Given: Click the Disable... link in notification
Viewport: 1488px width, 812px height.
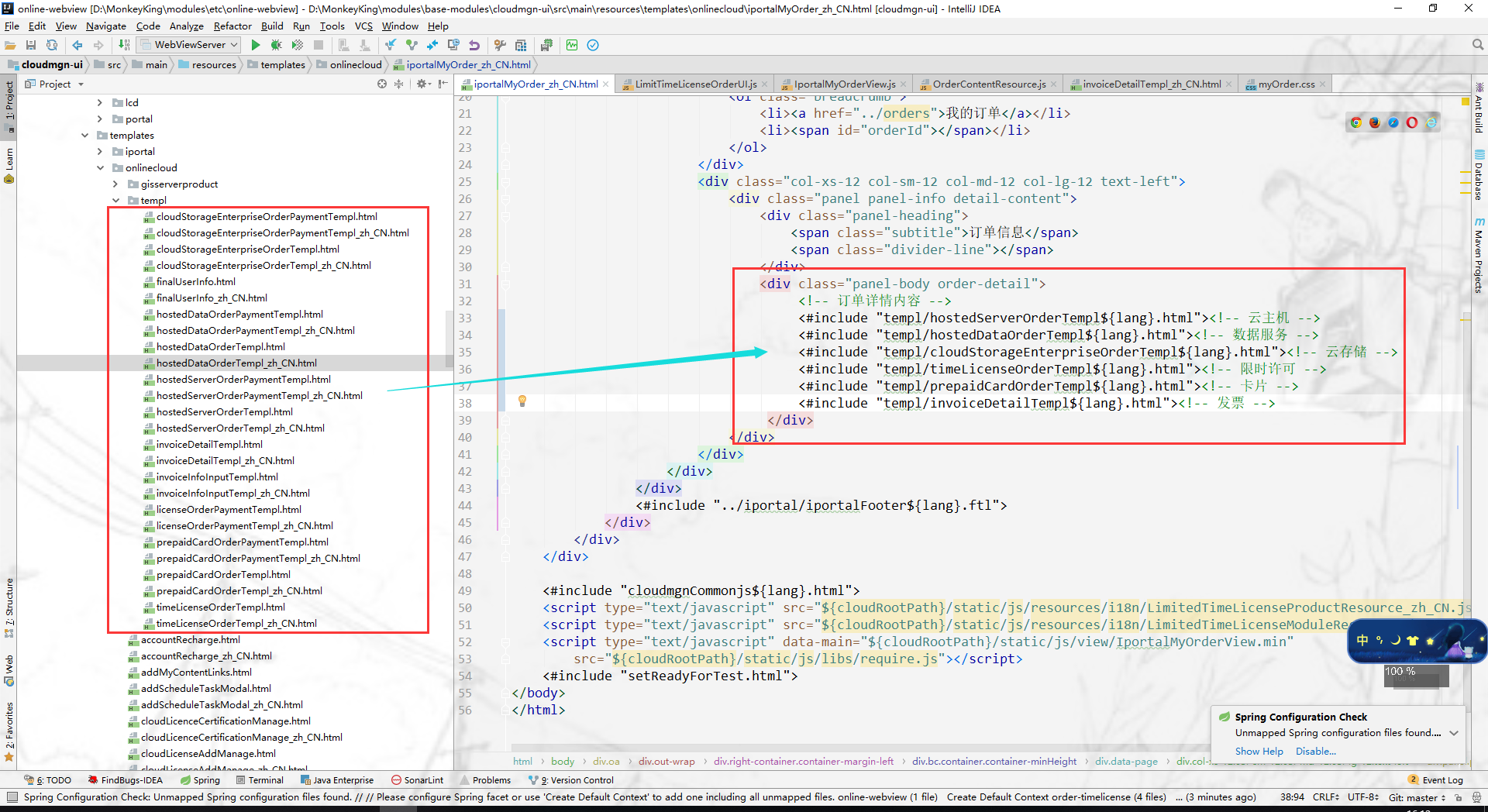Looking at the screenshot, I should [1315, 751].
